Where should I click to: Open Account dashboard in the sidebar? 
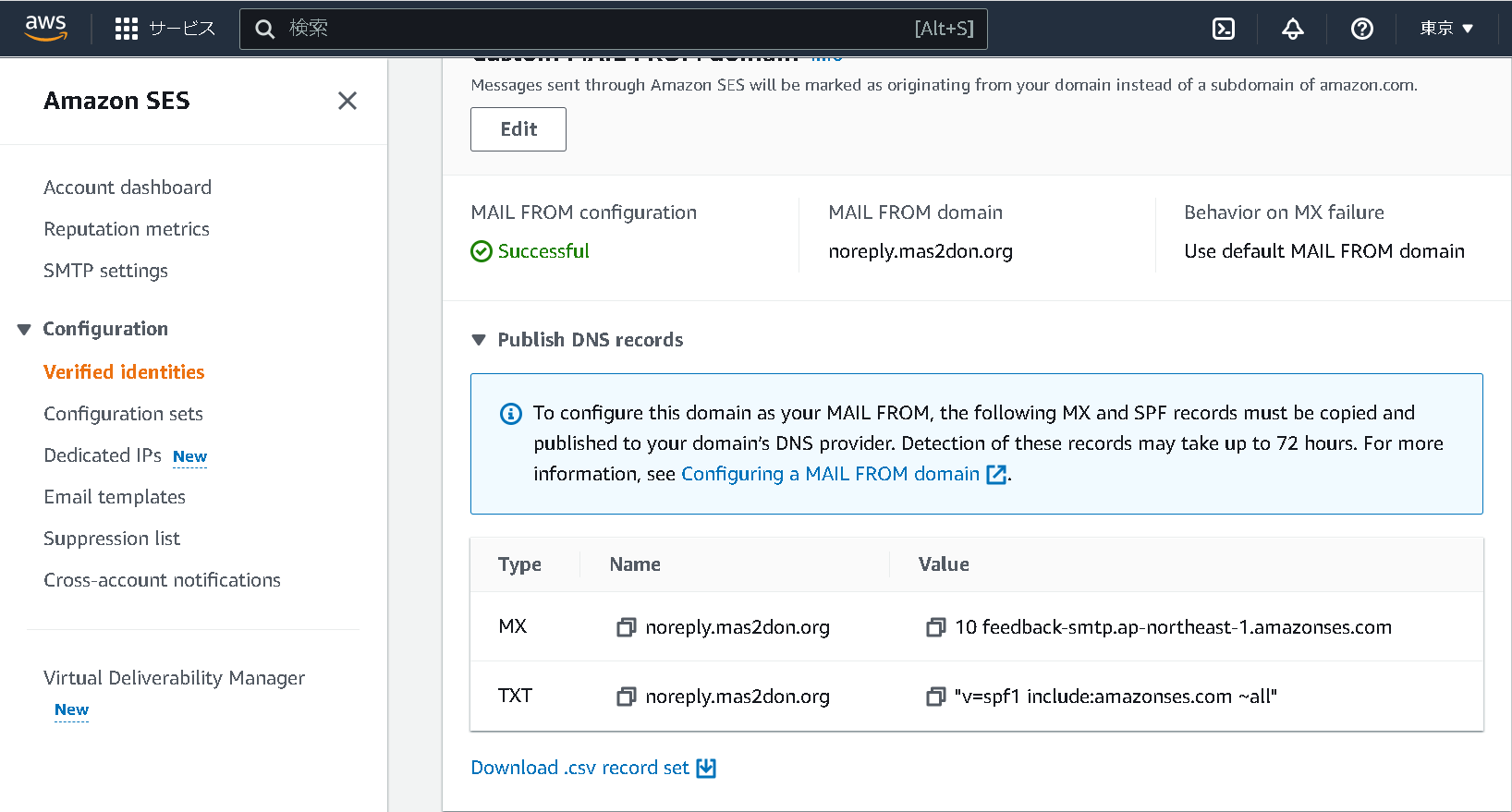(128, 188)
